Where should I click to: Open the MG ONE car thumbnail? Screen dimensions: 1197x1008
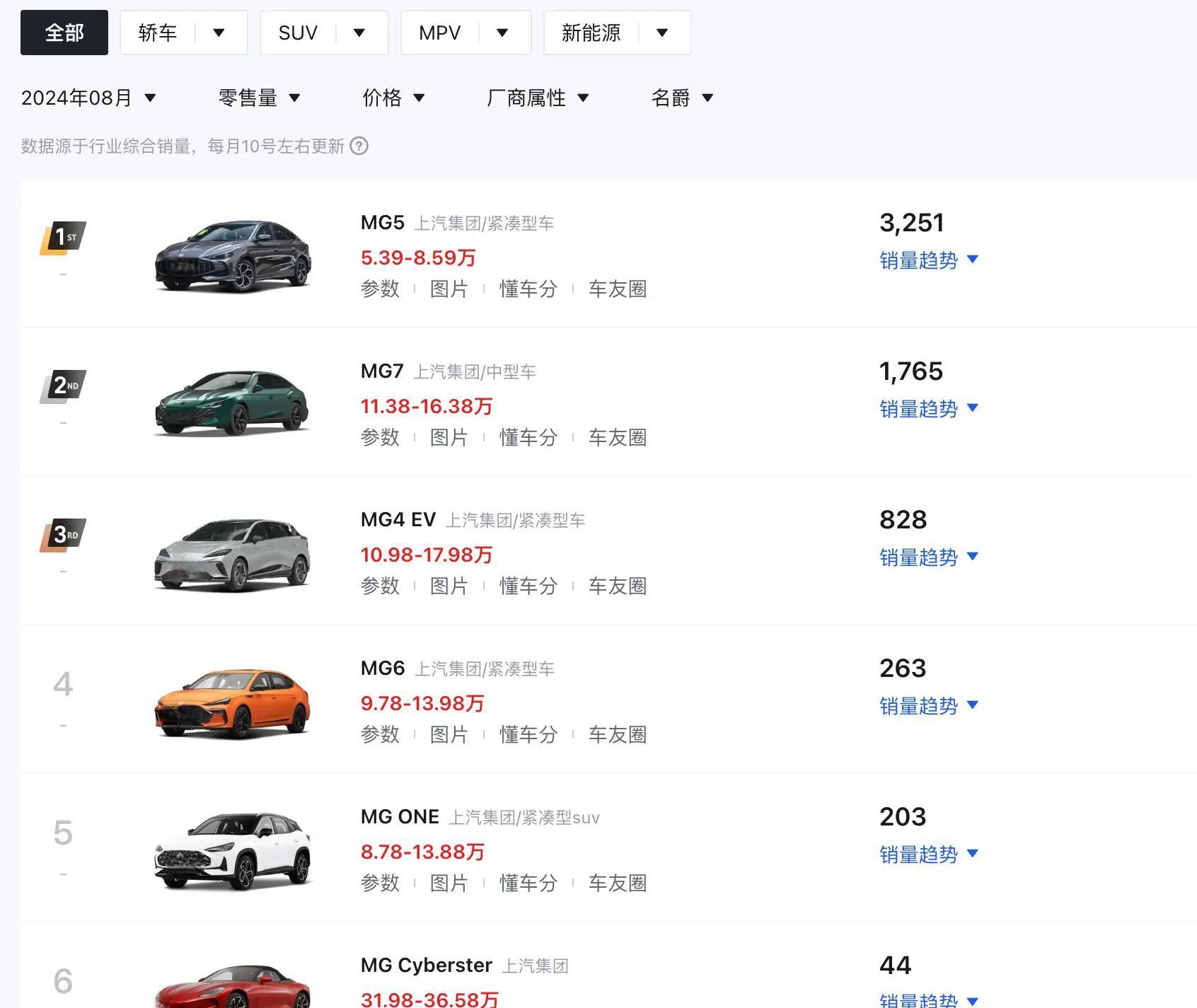coord(233,852)
